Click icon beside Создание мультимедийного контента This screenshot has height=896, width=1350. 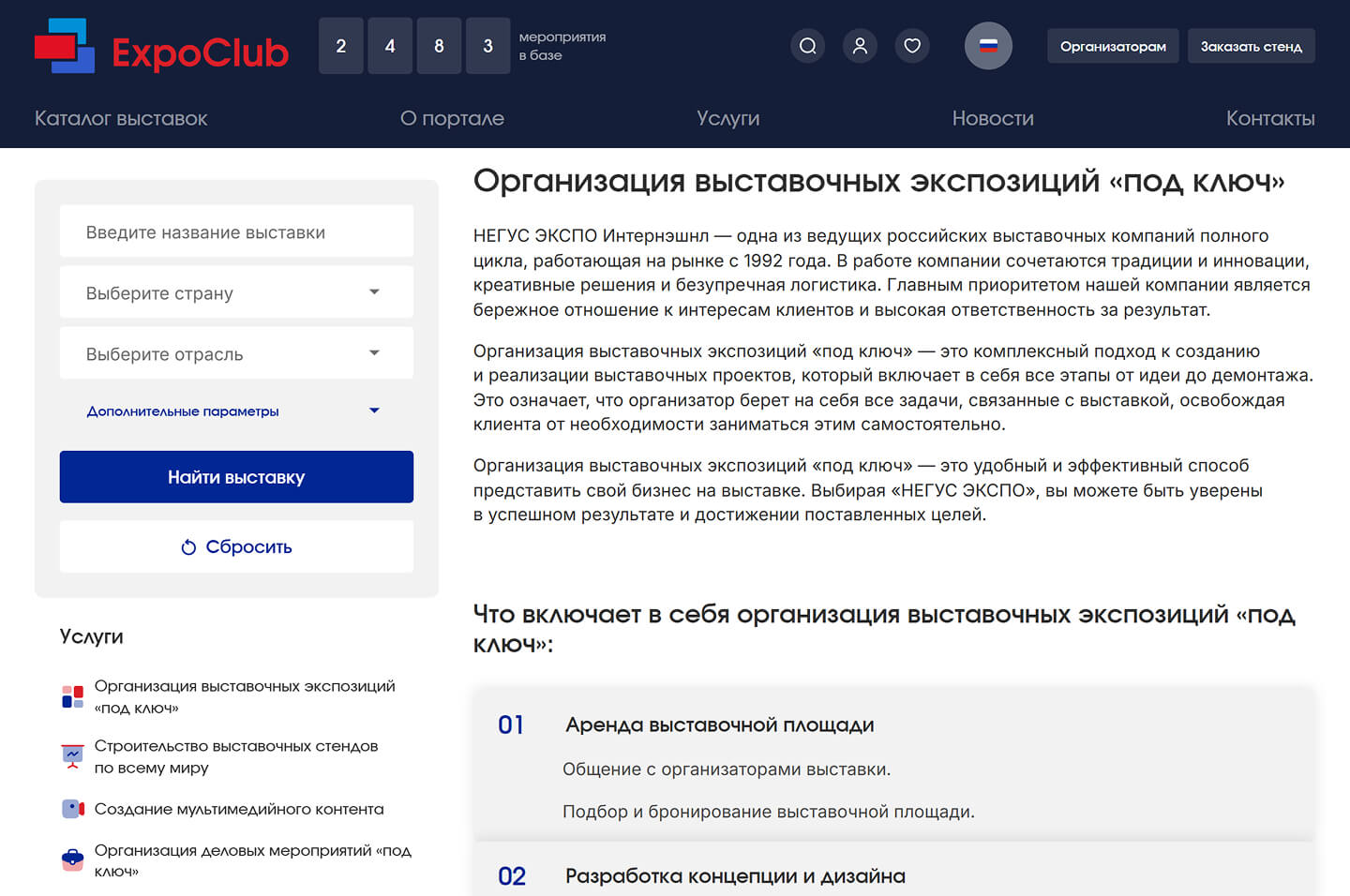(73, 809)
